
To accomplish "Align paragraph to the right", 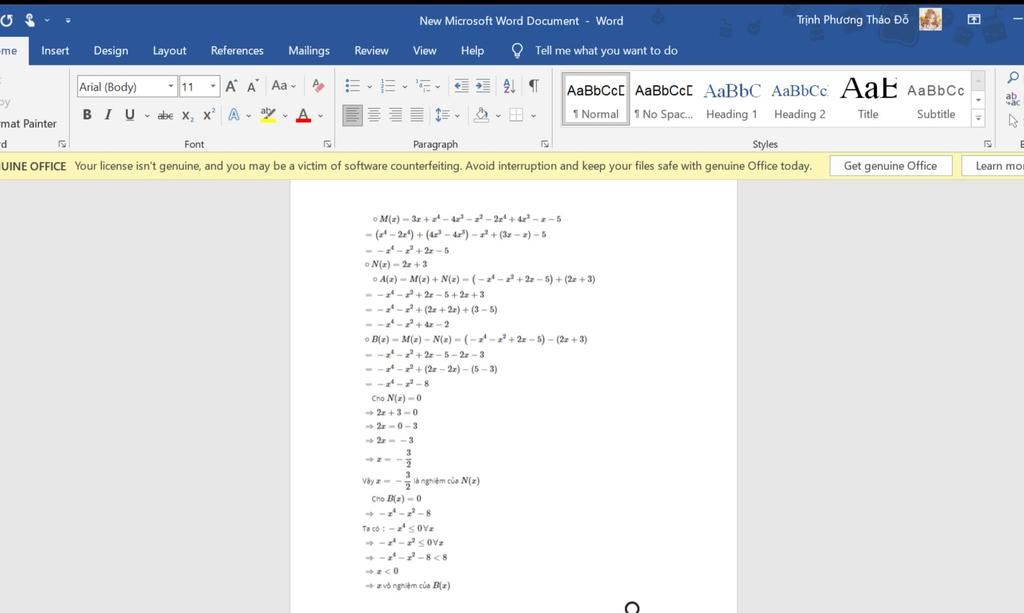I will coord(395,115).
